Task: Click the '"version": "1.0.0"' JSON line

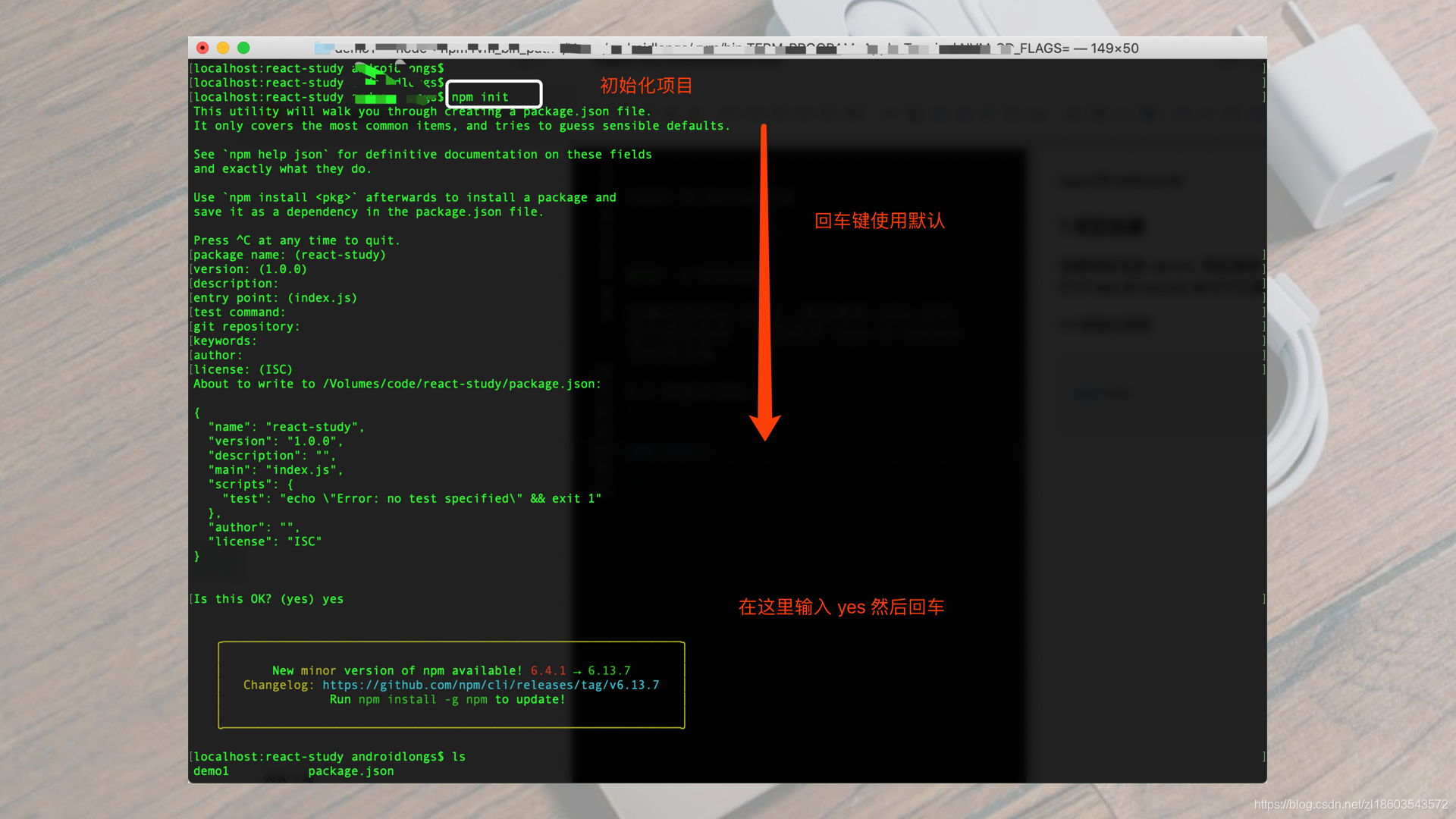Action: pyautogui.click(x=276, y=441)
